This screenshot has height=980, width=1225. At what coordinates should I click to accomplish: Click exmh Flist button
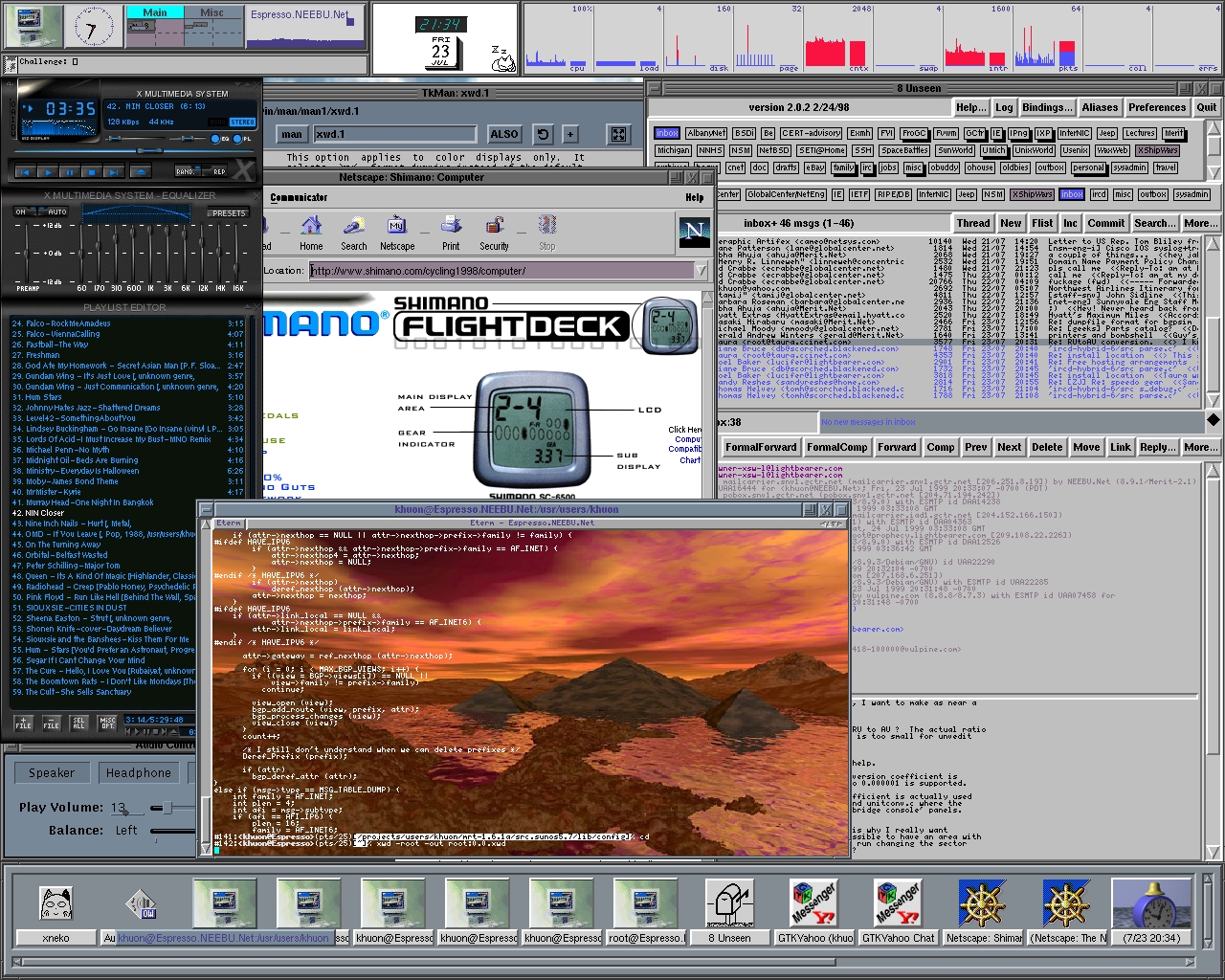tap(1042, 223)
